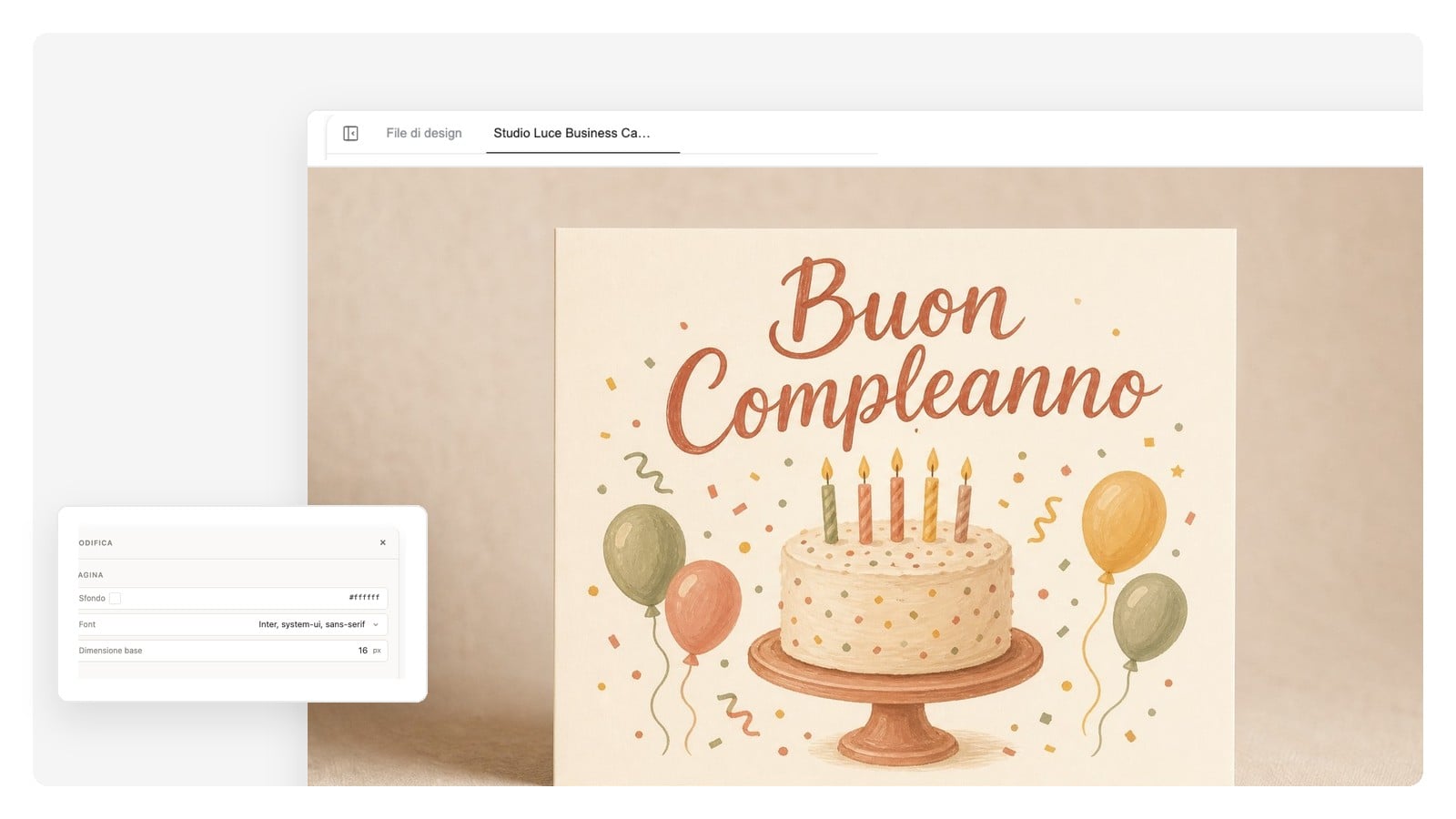Edit the Dimensione base value 16
Viewport: 1456px width, 819px height.
[363, 651]
